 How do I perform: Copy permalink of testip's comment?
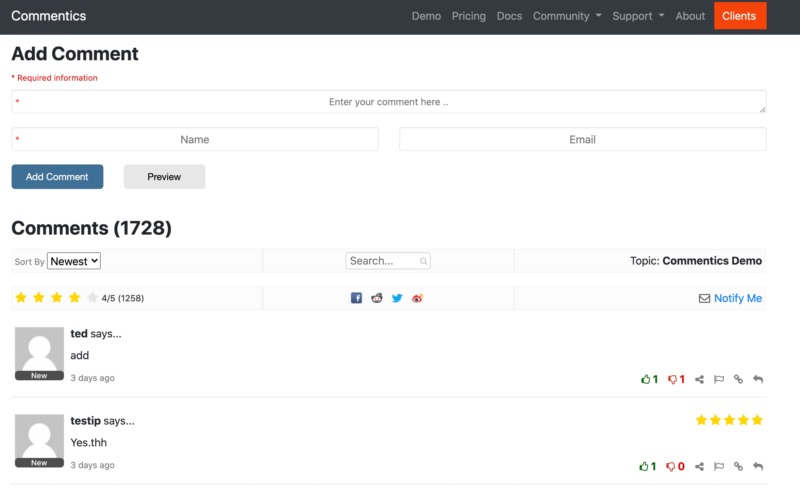[738, 466]
